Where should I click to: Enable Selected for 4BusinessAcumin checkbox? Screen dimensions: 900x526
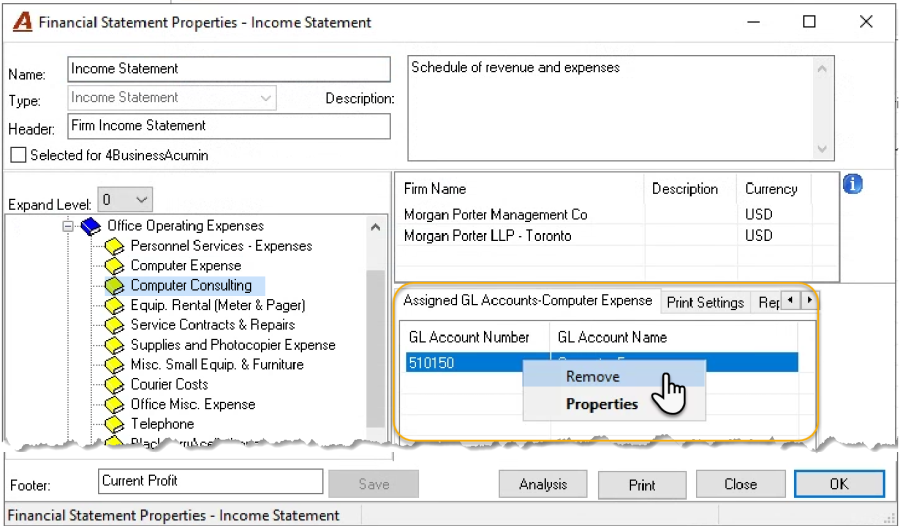(x=18, y=155)
